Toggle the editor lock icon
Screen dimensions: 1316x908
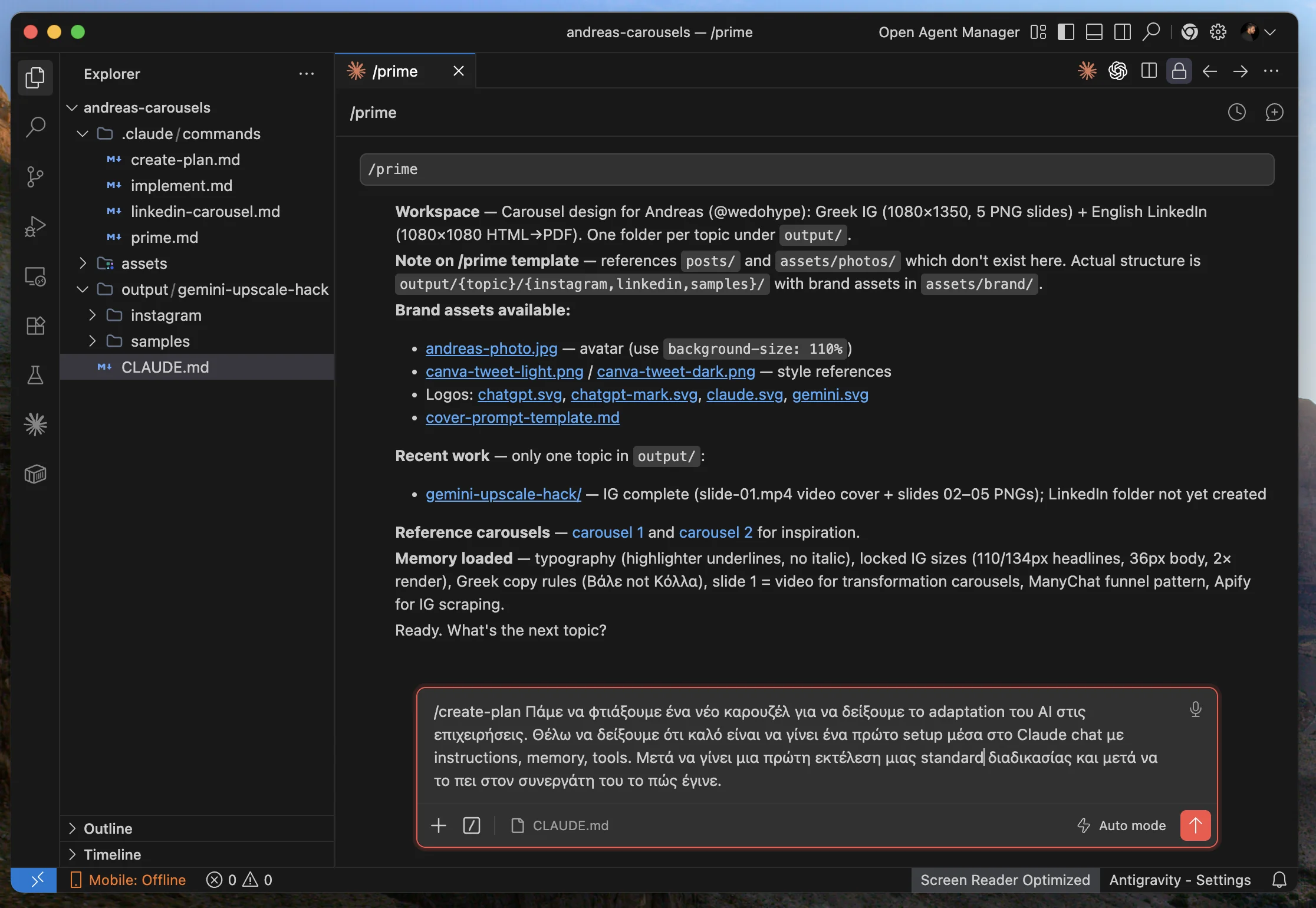[1179, 71]
